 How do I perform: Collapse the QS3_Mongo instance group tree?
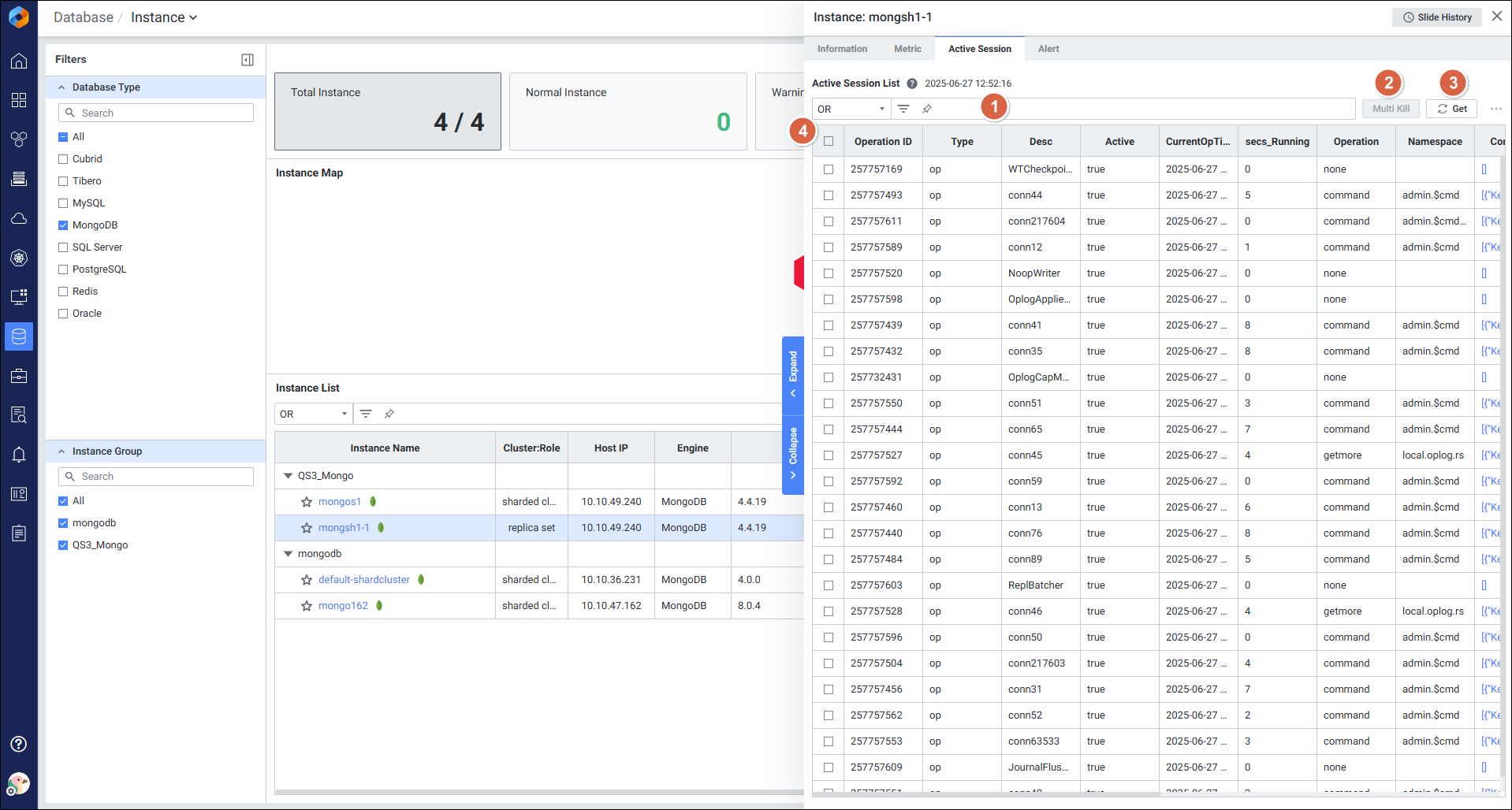pyautogui.click(x=288, y=476)
